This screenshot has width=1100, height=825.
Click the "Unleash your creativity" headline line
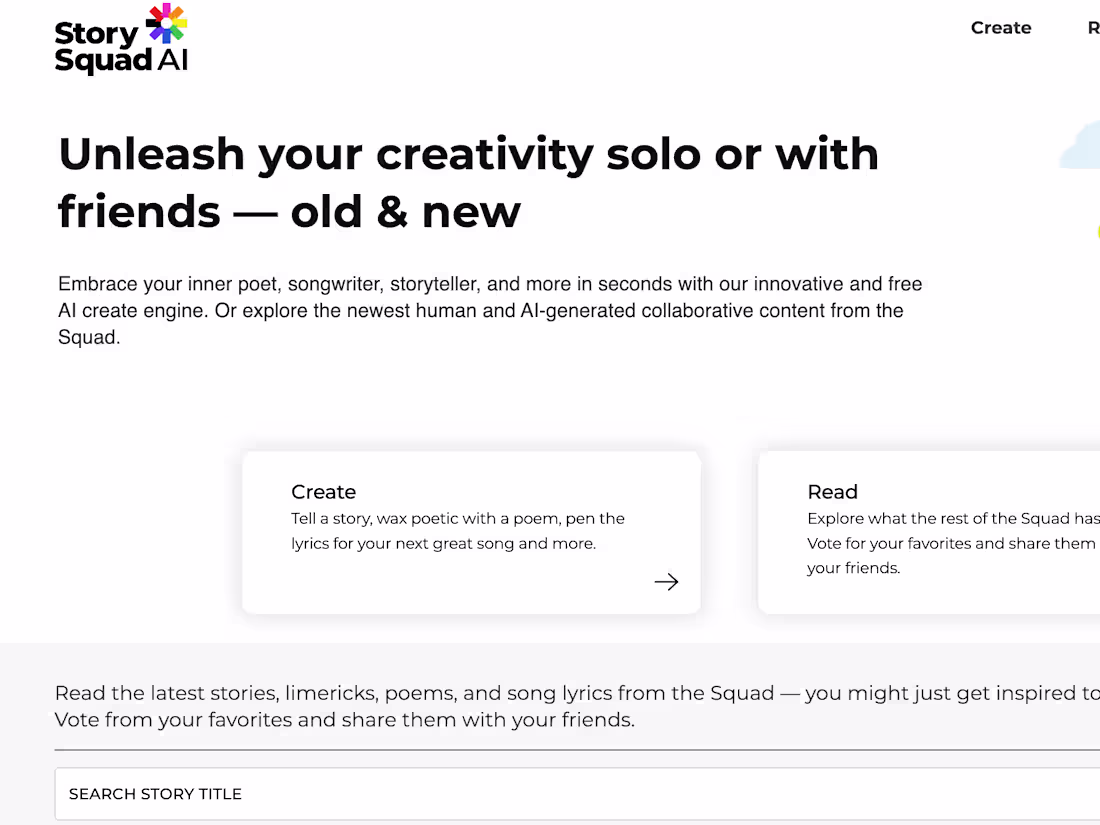(468, 154)
